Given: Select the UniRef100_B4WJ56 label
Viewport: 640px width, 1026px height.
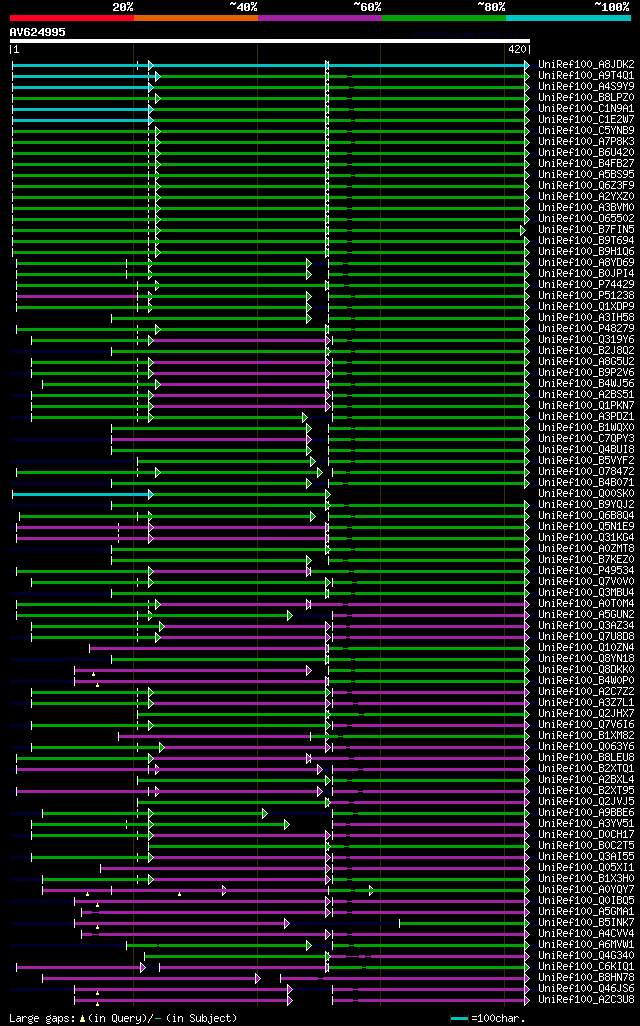Looking at the screenshot, I should point(586,383).
